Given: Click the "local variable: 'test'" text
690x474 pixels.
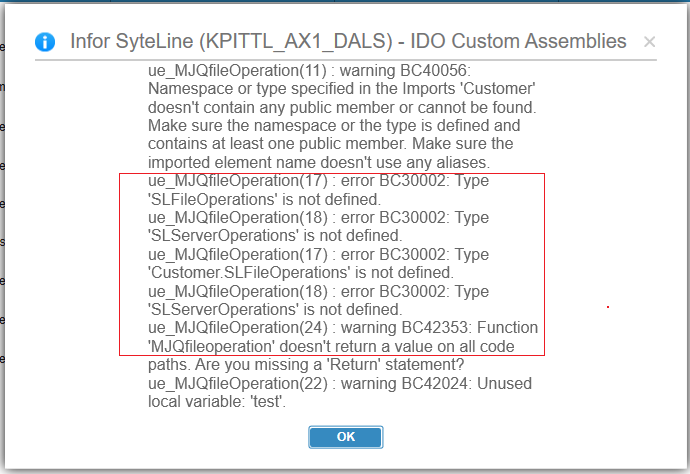Looking at the screenshot, I should [x=217, y=401].
